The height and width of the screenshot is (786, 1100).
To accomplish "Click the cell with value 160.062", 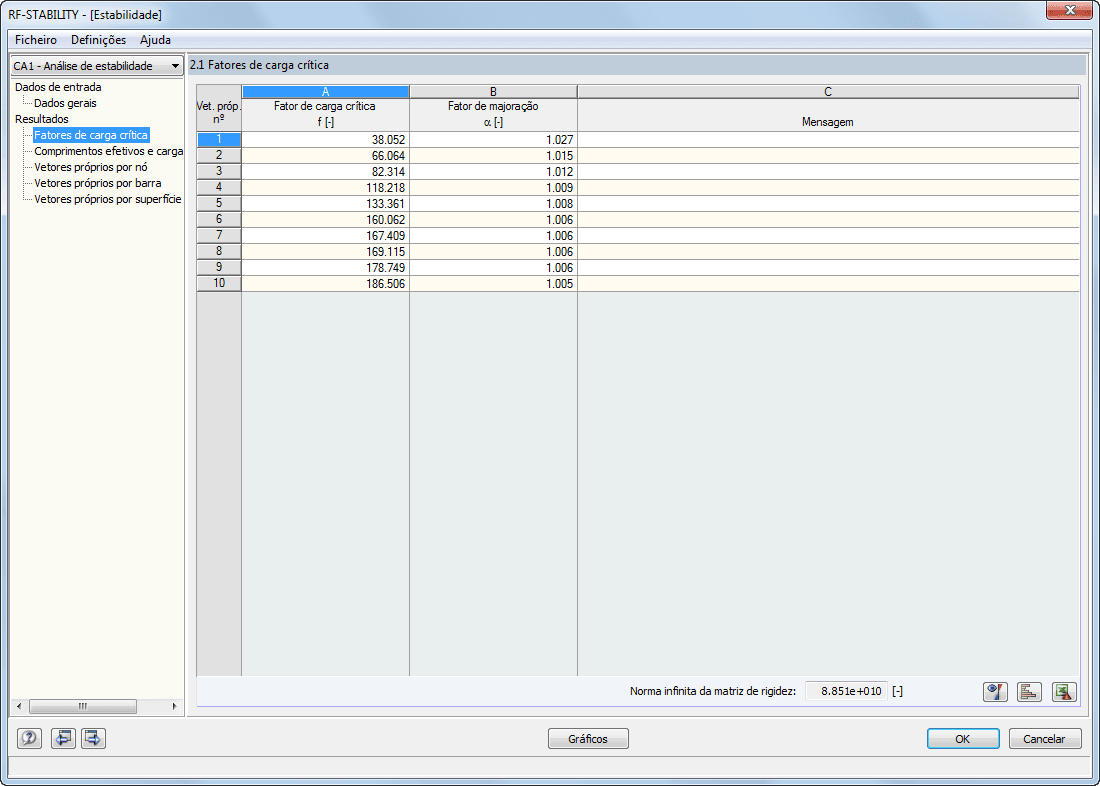I will (326, 220).
